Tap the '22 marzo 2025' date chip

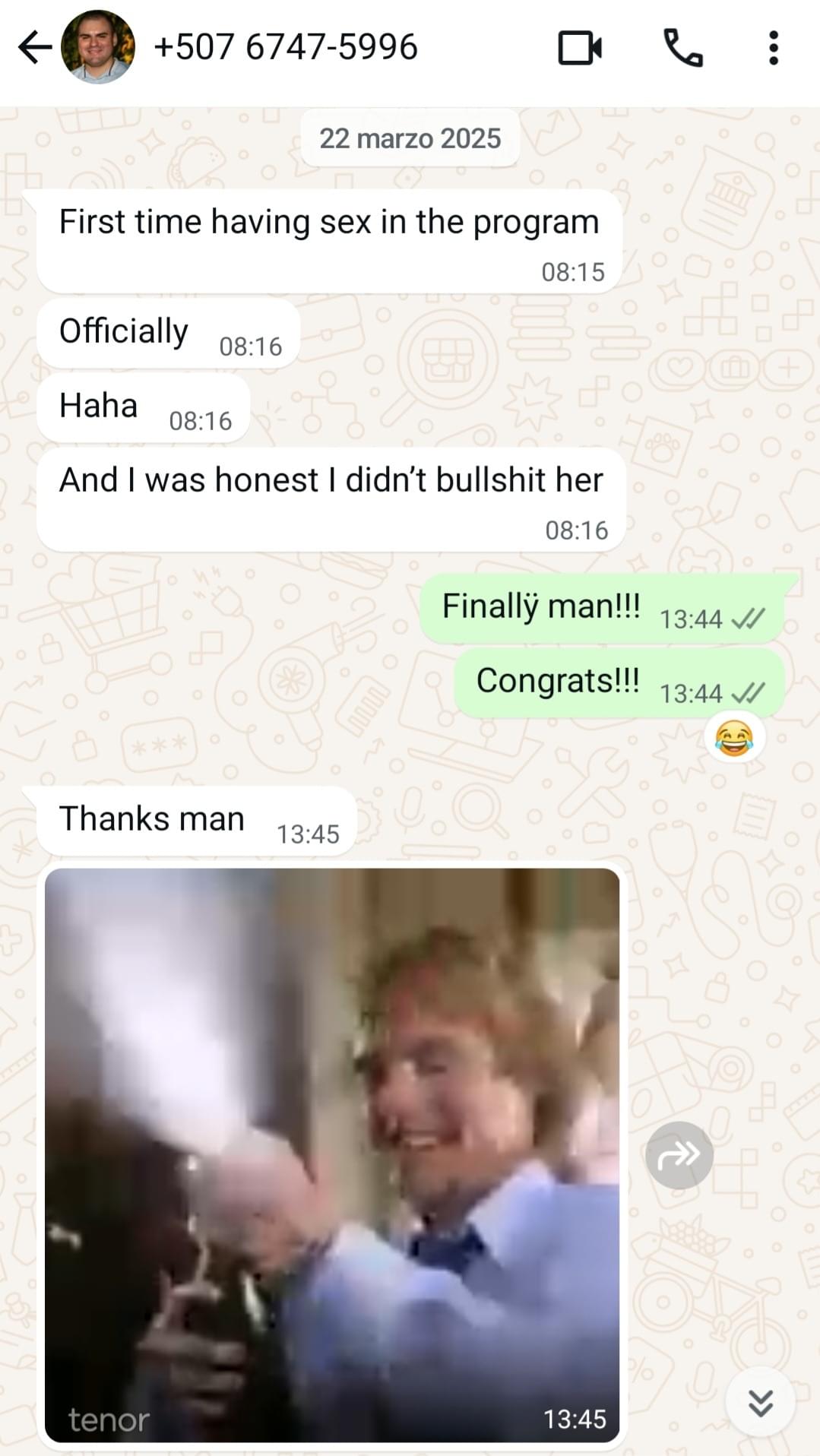click(410, 138)
